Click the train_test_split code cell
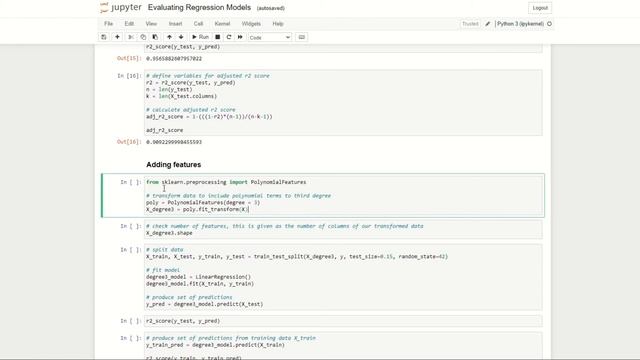This screenshot has width=640, height=360. 343,277
